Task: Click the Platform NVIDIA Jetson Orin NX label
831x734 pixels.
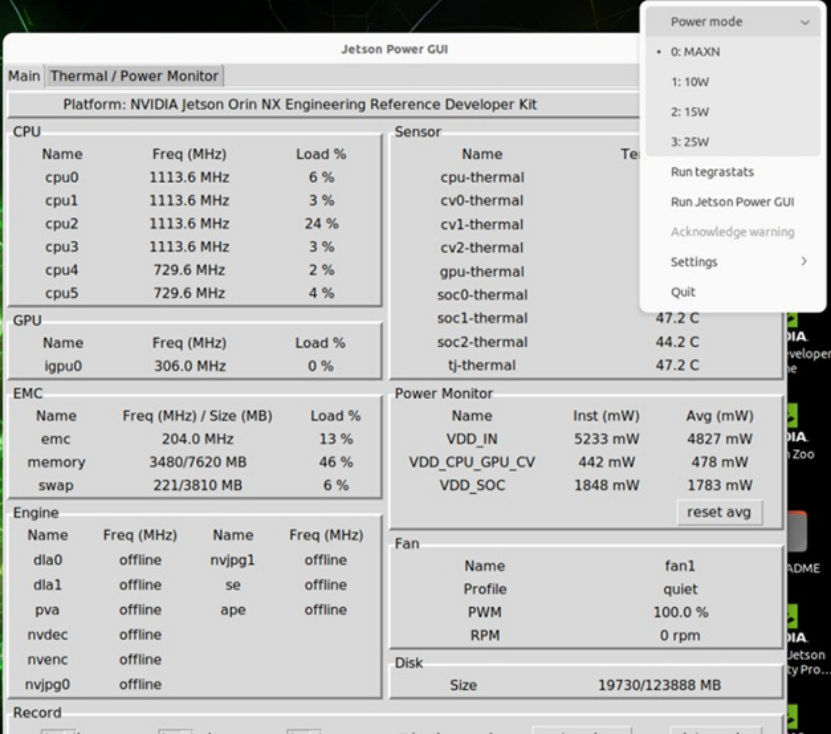Action: coord(299,104)
